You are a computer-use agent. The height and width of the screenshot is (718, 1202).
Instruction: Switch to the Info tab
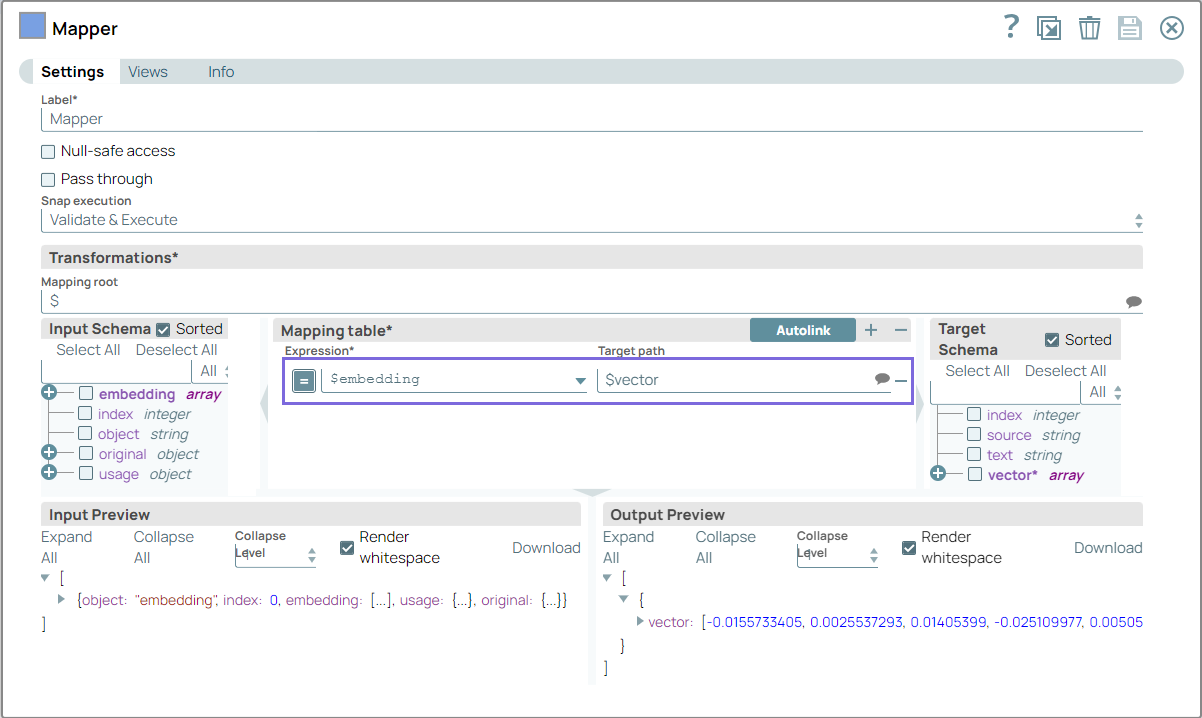(221, 71)
